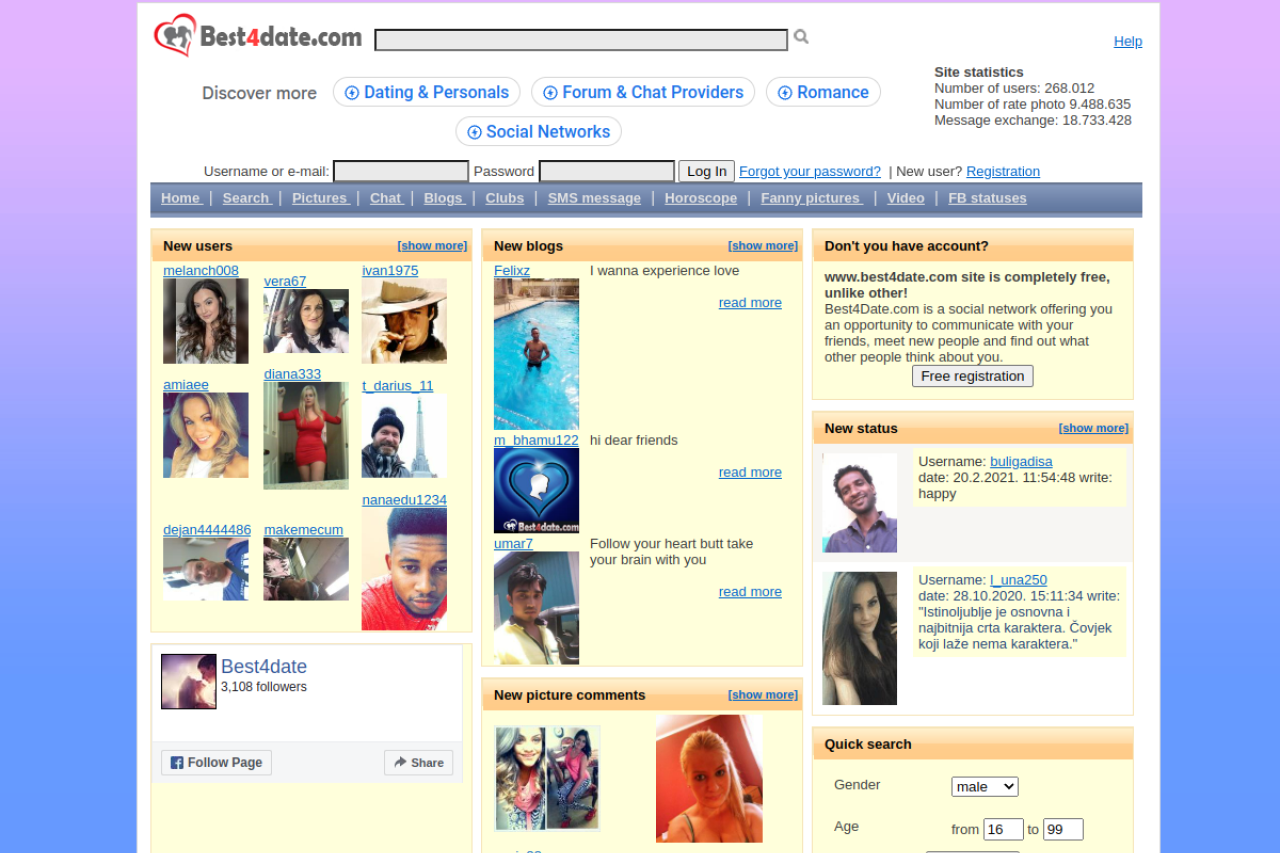Open the buligadisa username link
This screenshot has width=1280, height=853.
[1021, 462]
